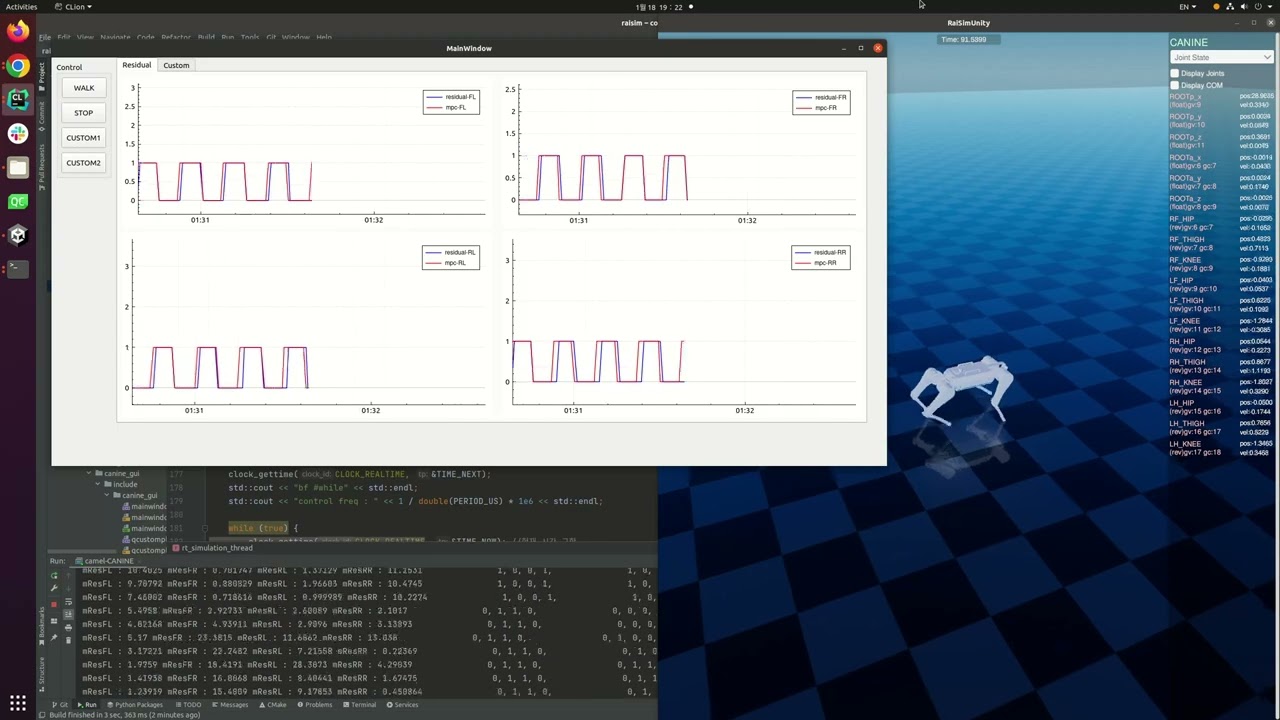Click the residual-FL legend box
The height and width of the screenshot is (720, 1280).
[x=451, y=102]
